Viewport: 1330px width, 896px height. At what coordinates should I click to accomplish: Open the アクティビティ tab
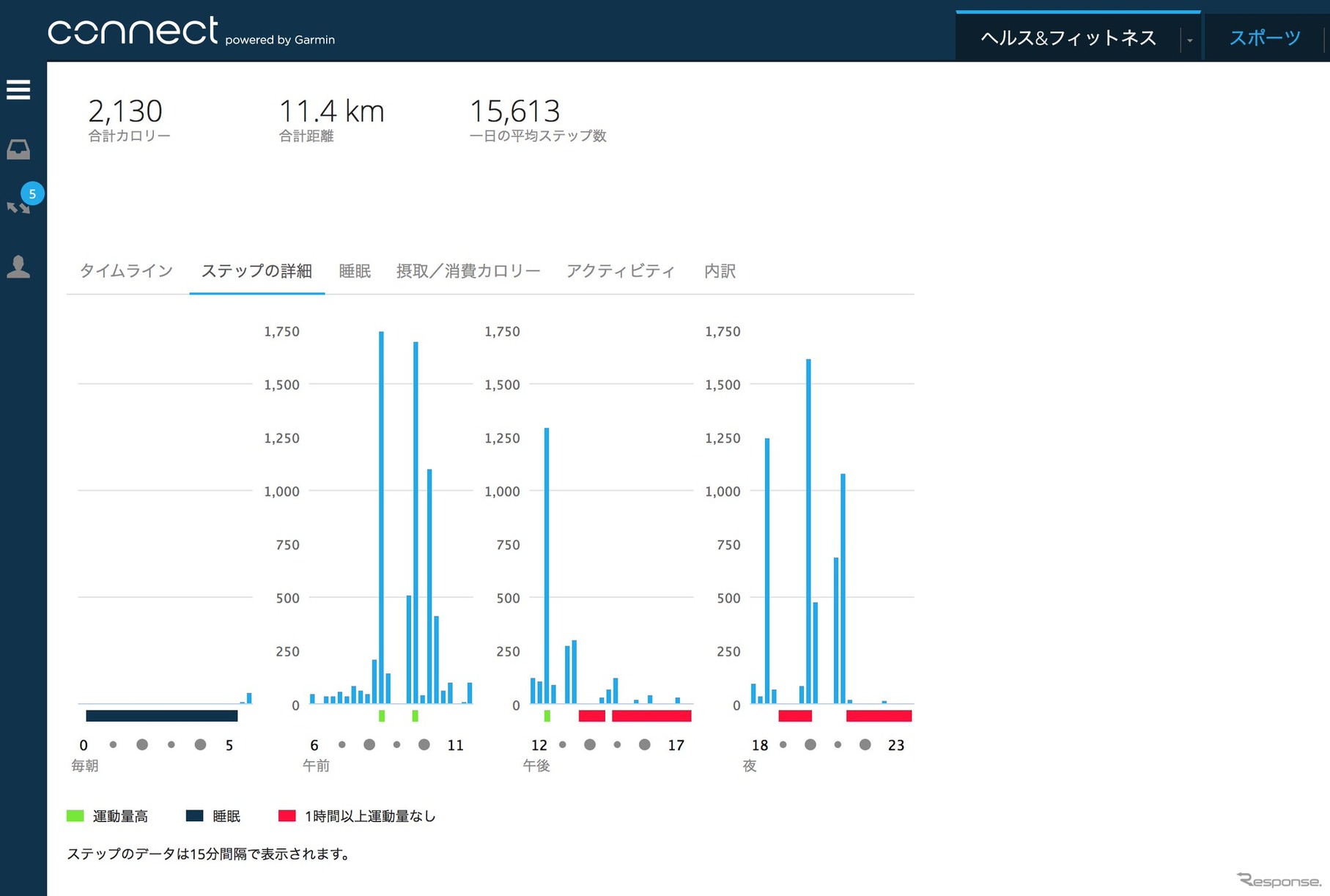(620, 271)
